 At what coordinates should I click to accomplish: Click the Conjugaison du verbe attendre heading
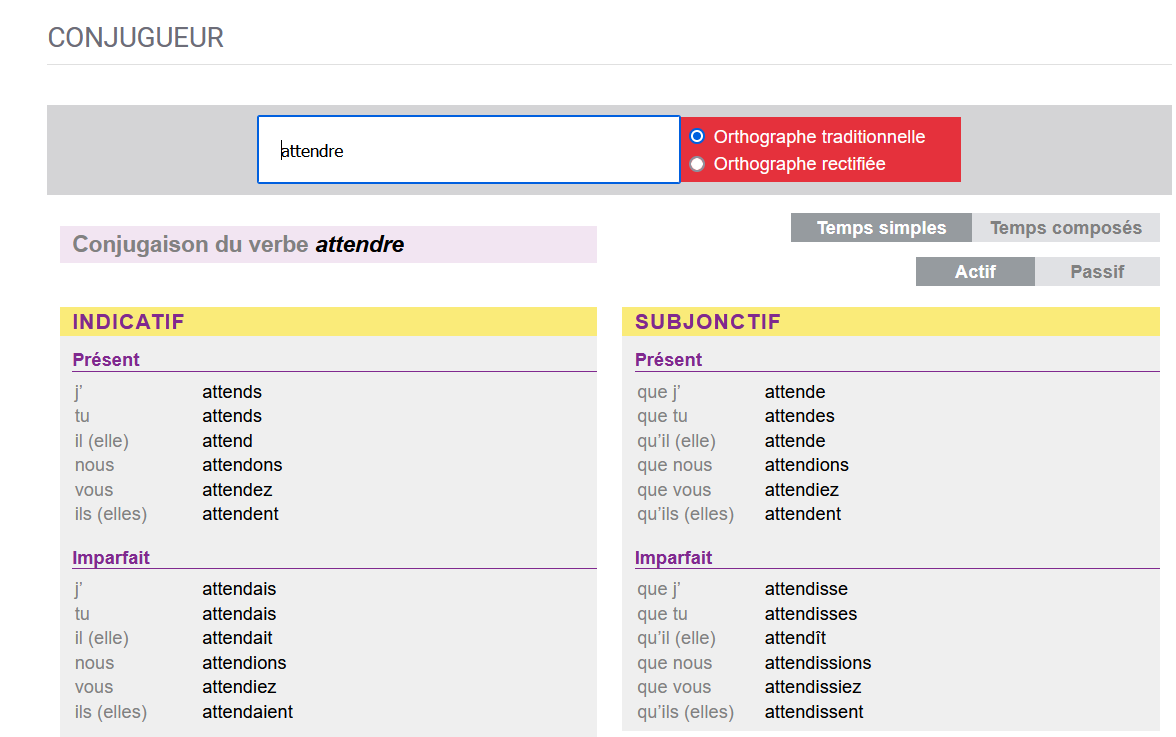click(x=239, y=245)
